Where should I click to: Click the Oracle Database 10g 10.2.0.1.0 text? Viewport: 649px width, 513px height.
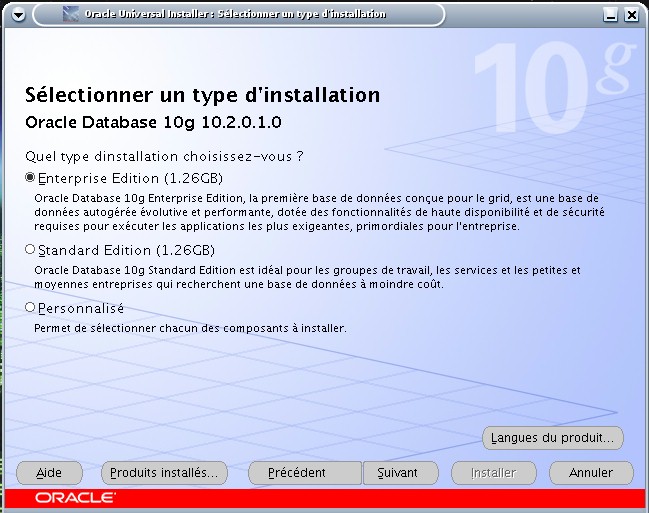(153, 123)
